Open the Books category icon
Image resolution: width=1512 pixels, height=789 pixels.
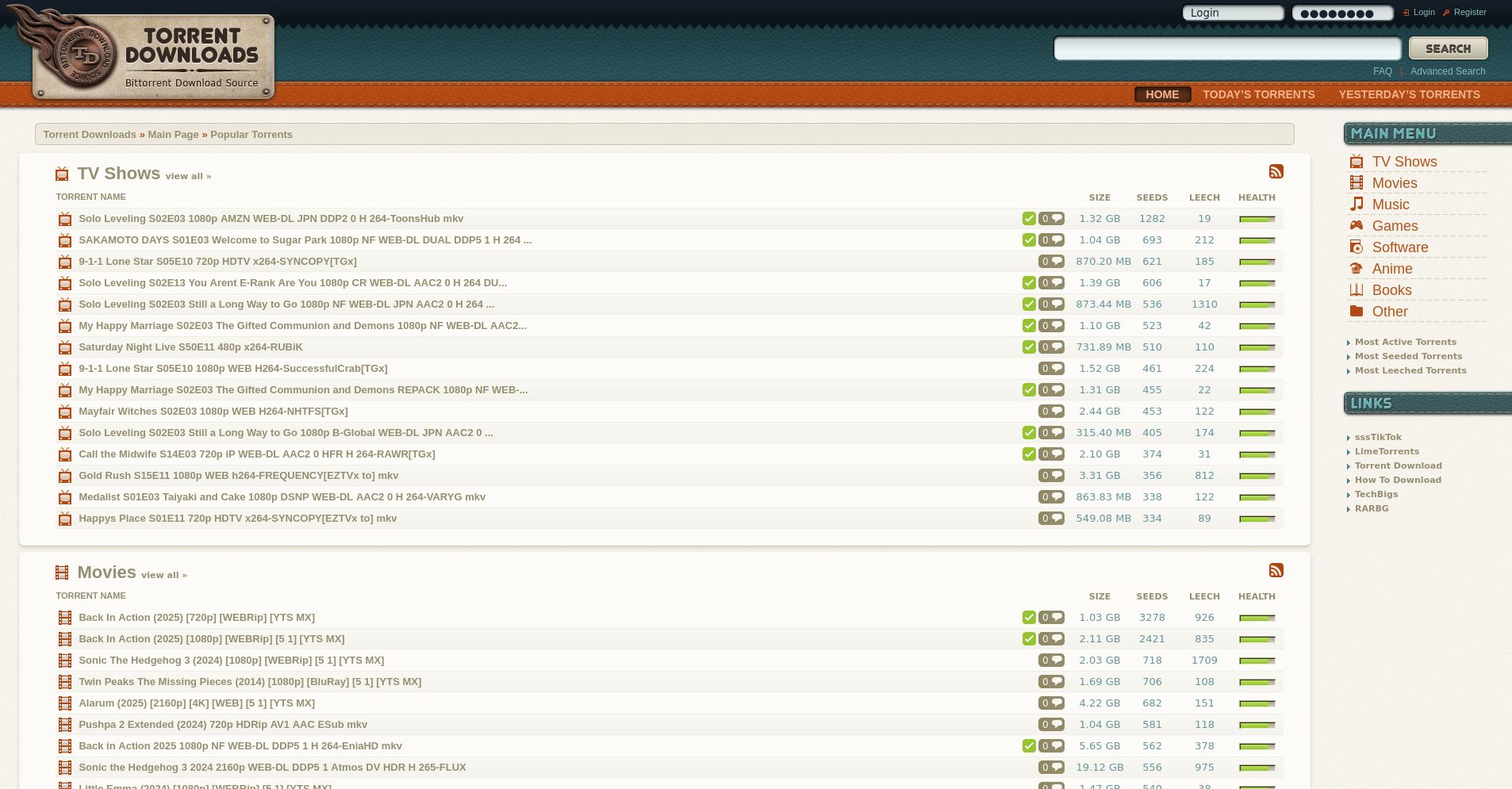pyautogui.click(x=1357, y=290)
